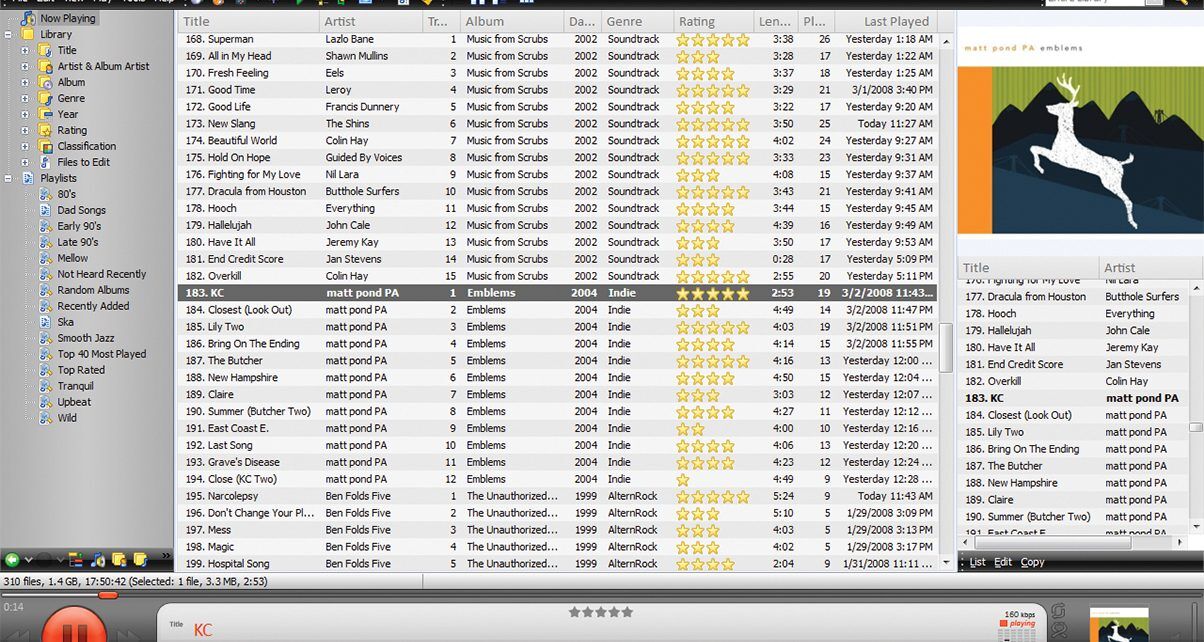Click the Ska playlist icon
The image size is (1204, 642).
click(46, 322)
